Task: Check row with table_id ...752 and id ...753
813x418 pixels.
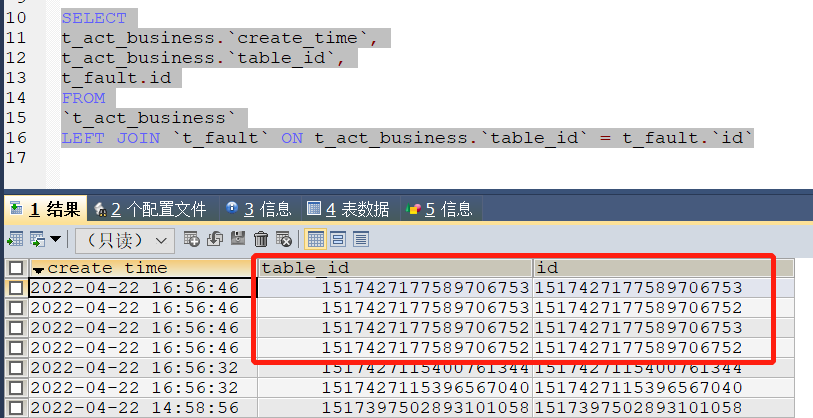Action: pyautogui.click(x=16, y=328)
